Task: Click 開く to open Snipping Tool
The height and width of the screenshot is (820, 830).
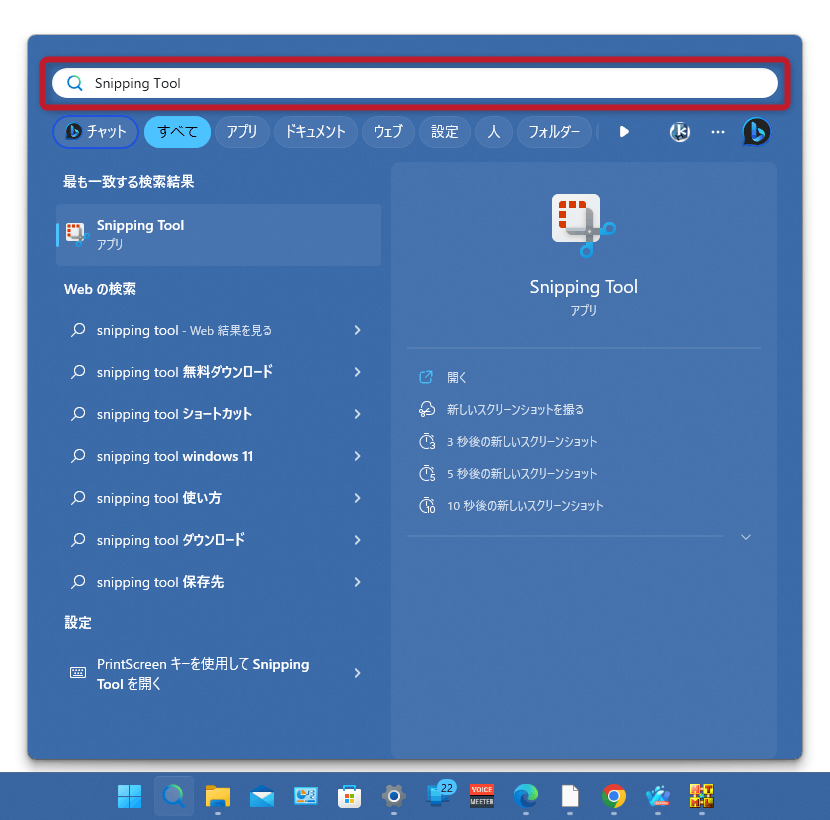Action: (x=456, y=377)
